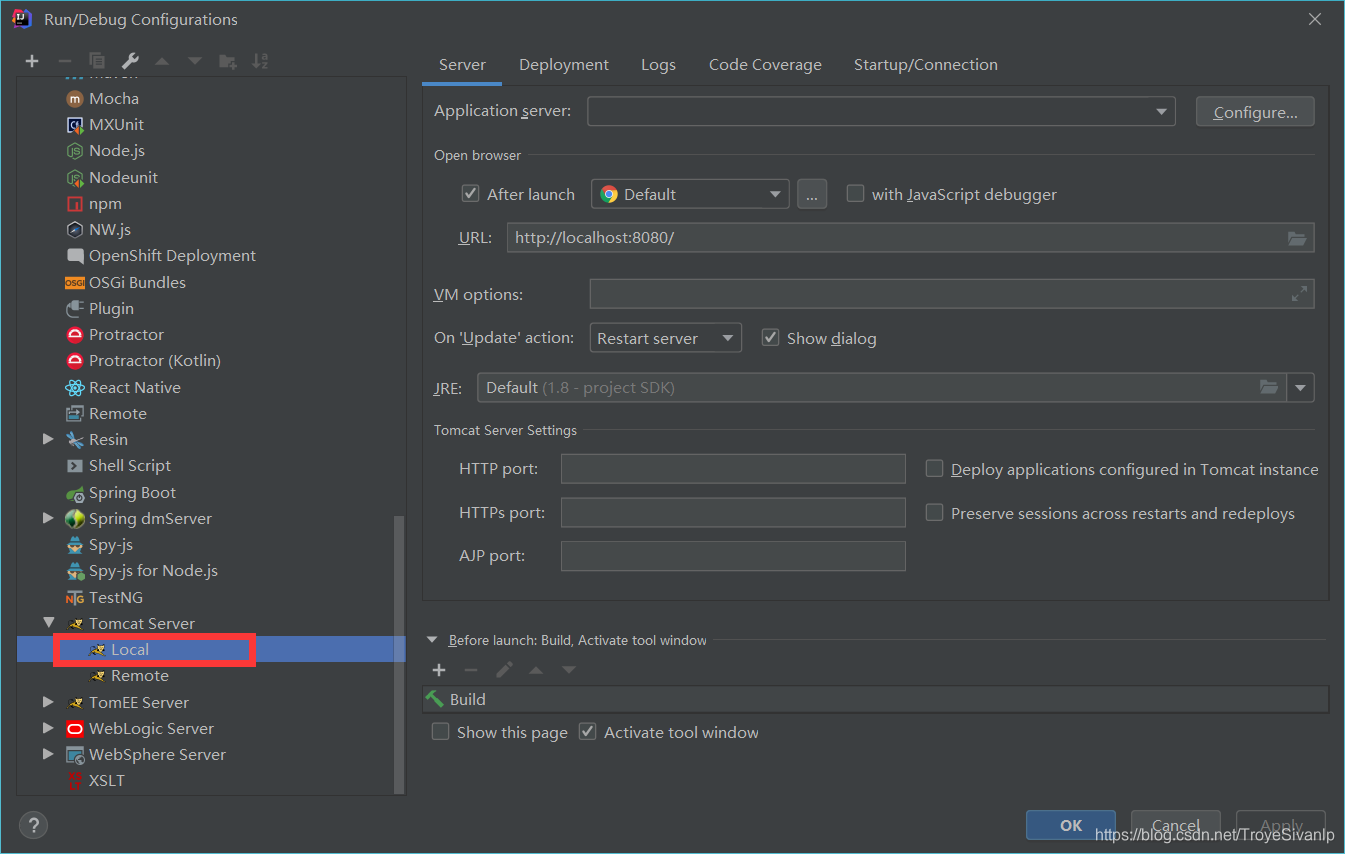
Task: Add a Before launch task plus icon
Action: [439, 669]
